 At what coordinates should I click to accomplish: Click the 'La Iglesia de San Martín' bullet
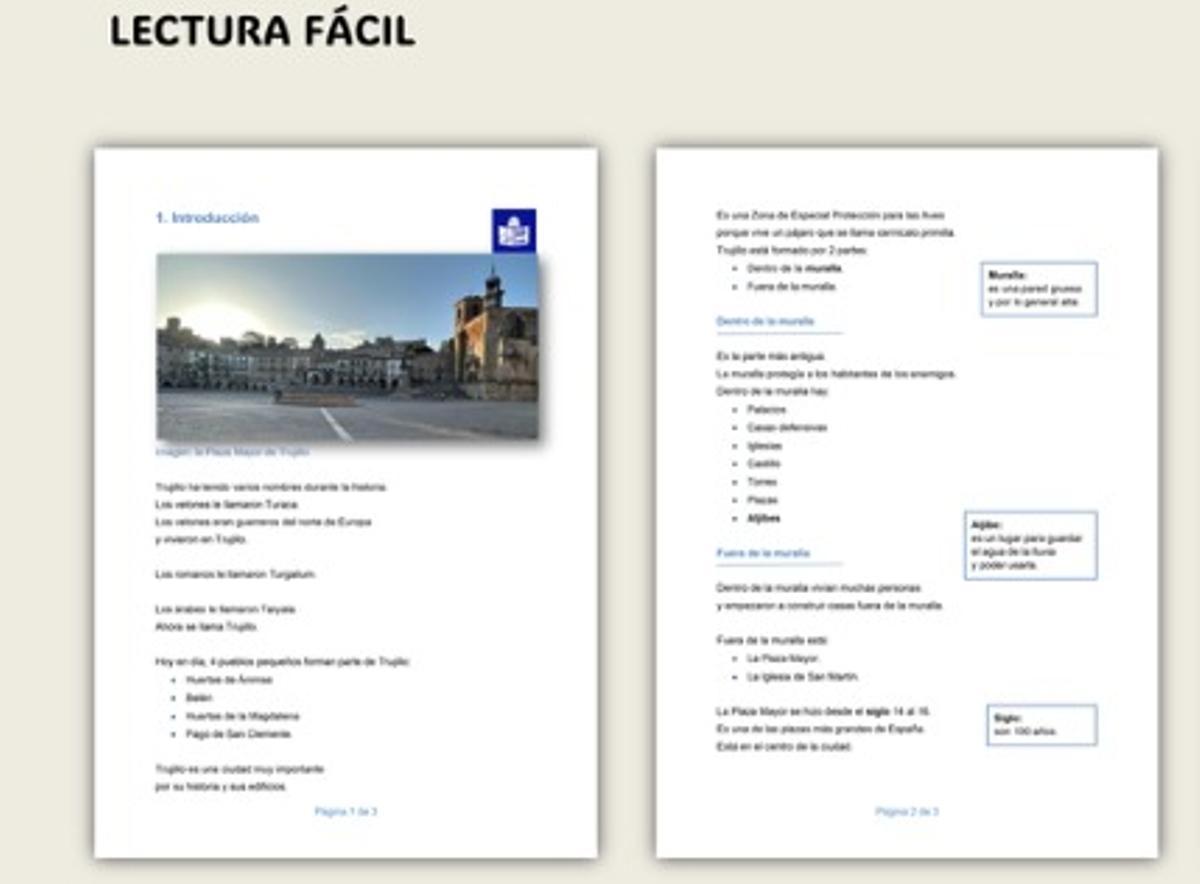(x=802, y=677)
